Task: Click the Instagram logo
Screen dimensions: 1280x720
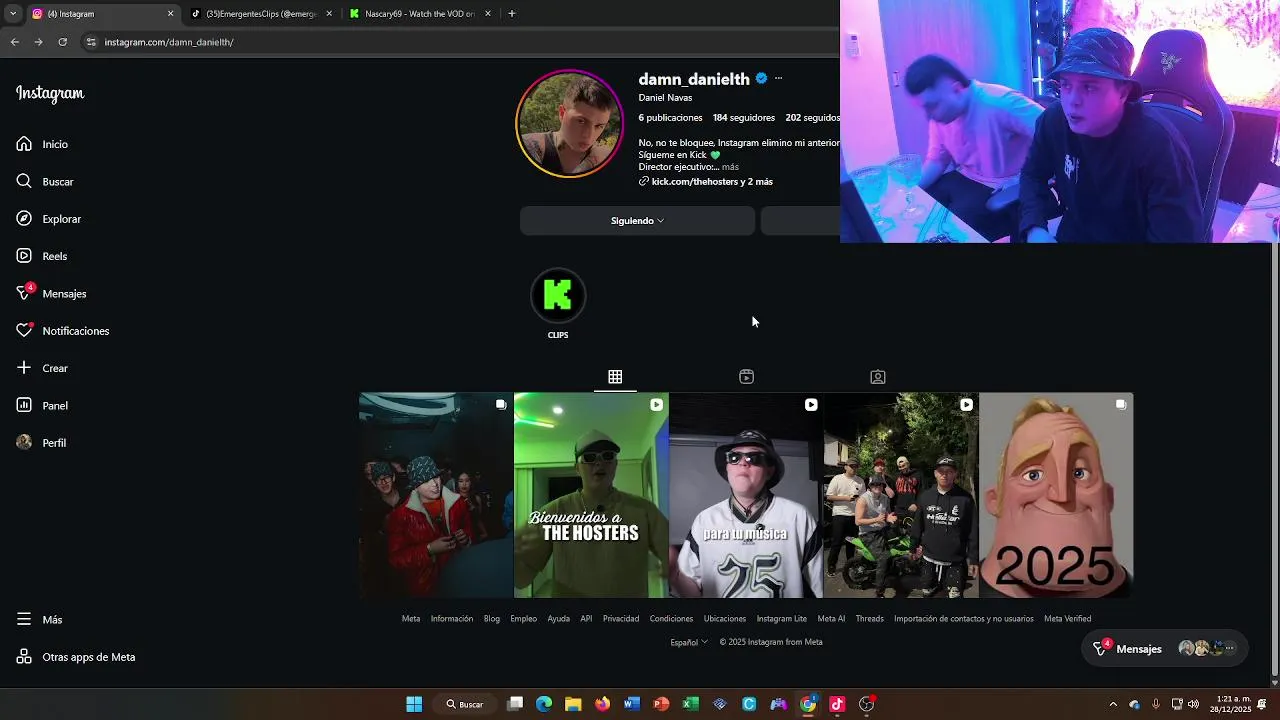Action: pyautogui.click(x=50, y=93)
